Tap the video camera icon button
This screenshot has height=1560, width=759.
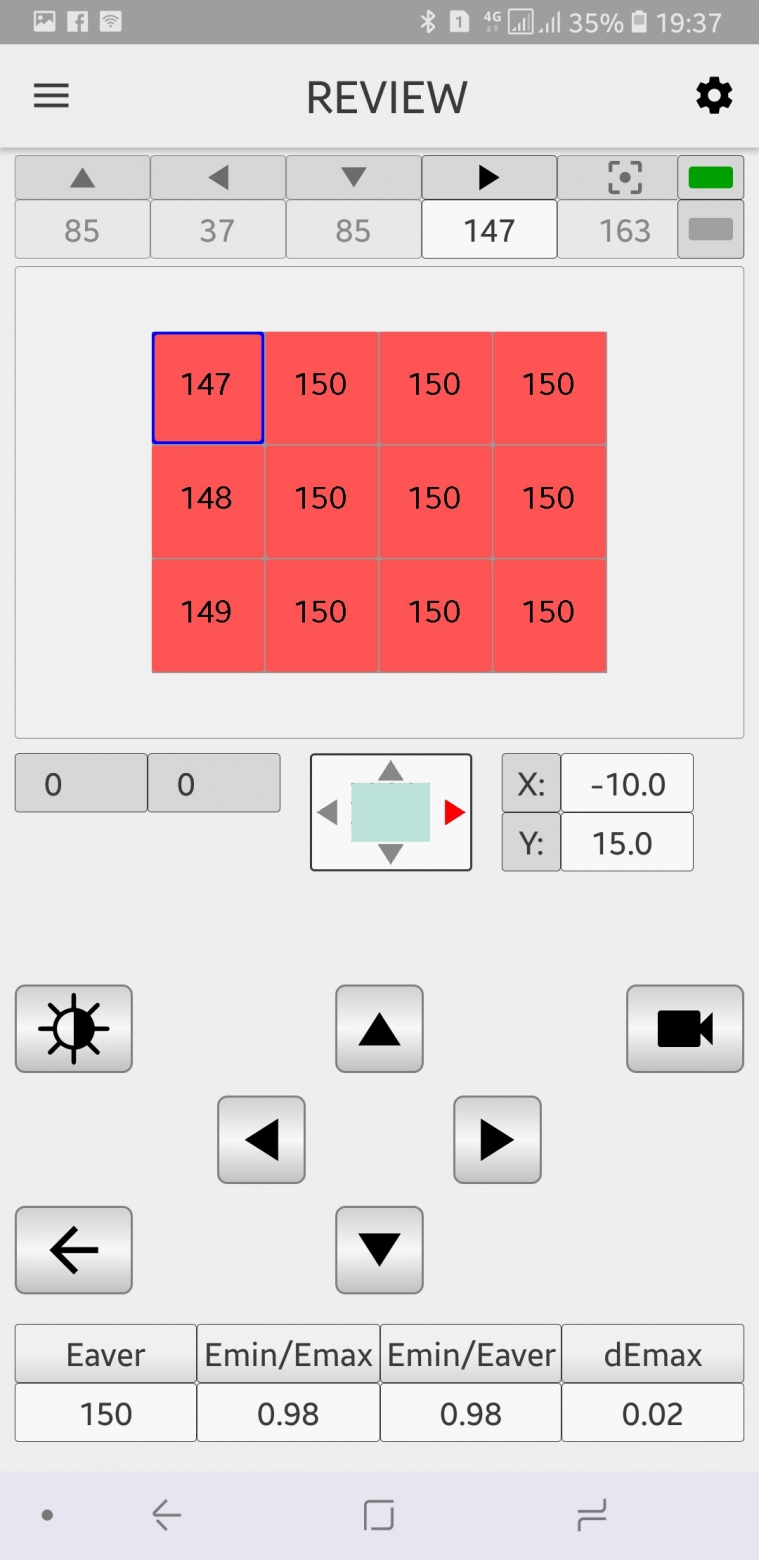[685, 1029]
